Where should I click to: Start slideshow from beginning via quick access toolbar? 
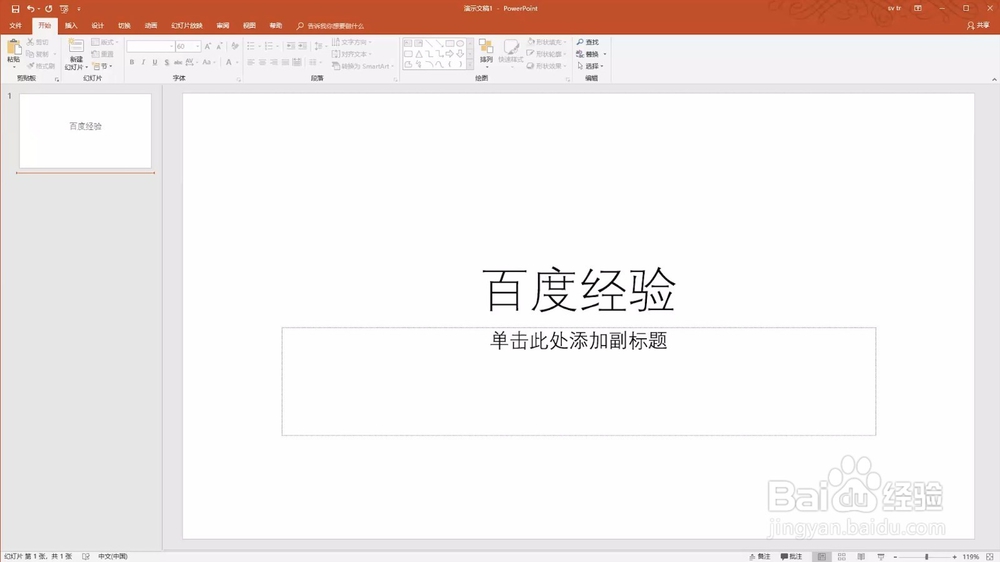[64, 9]
